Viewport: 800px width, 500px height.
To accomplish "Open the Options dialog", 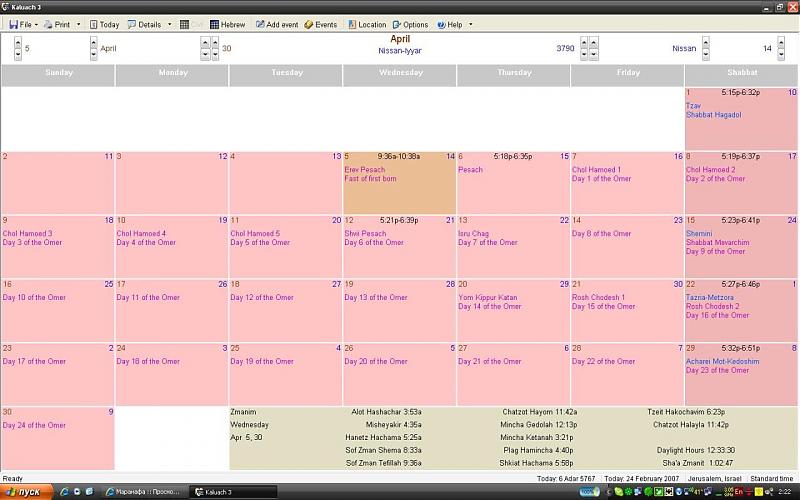I will point(410,24).
